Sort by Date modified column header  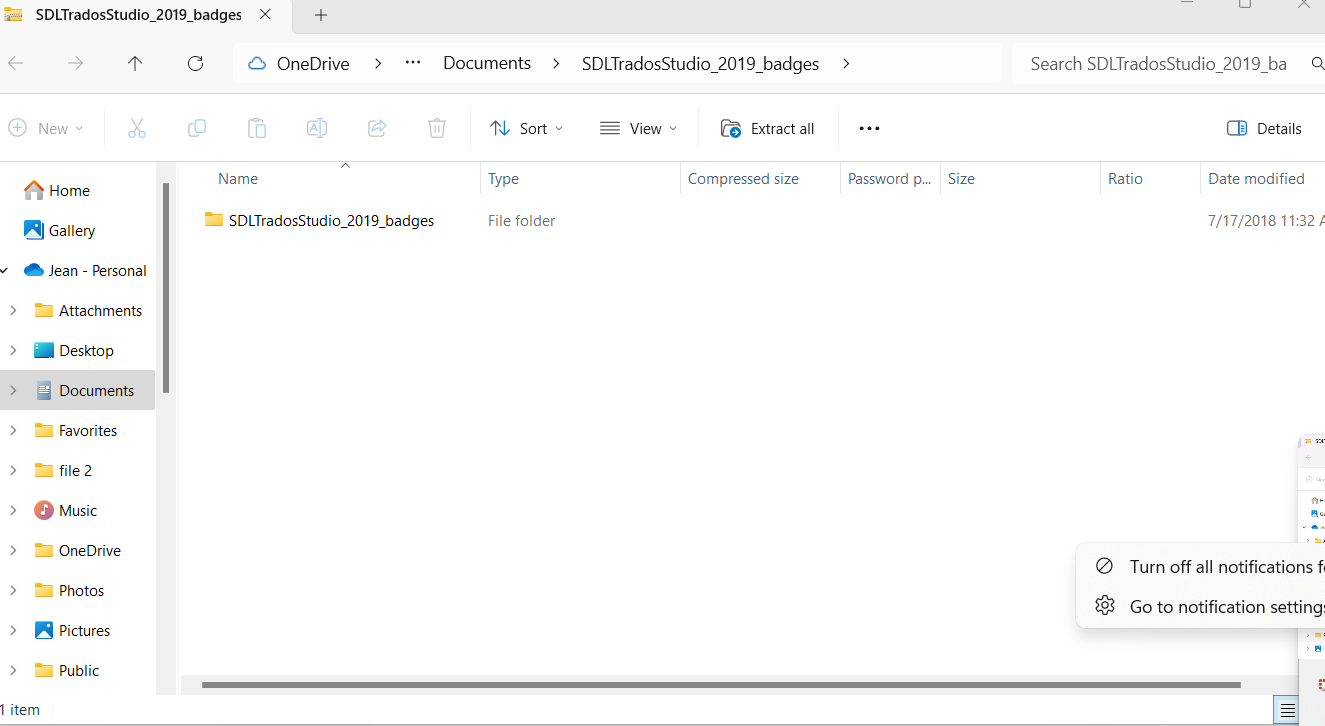(x=1256, y=179)
